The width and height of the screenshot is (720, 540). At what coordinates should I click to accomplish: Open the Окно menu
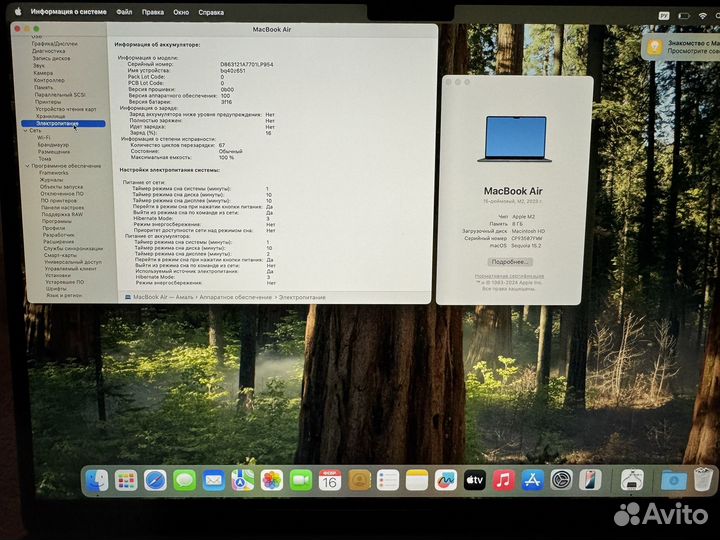coord(181,12)
